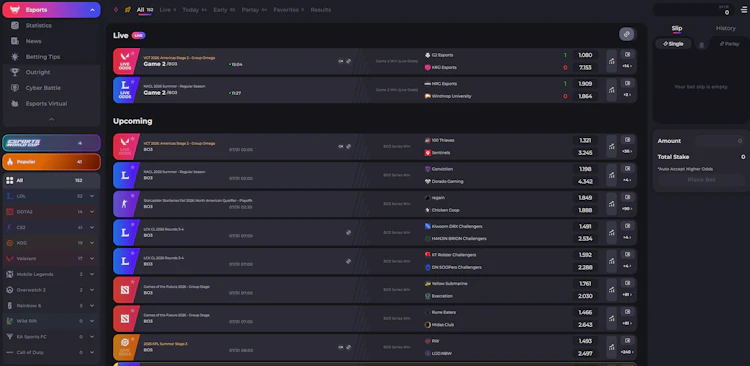Switch to the History tab in bet slip
The image size is (750, 366).
(725, 28)
